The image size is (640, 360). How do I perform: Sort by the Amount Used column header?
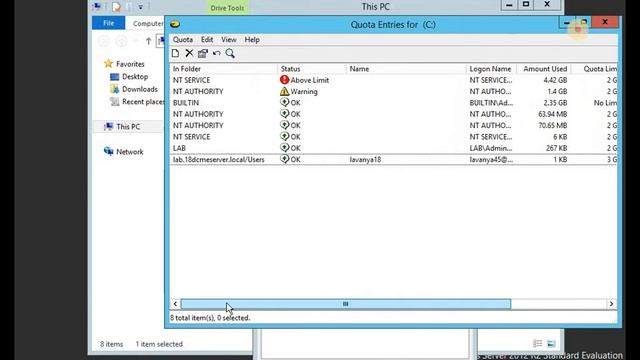pyautogui.click(x=544, y=69)
